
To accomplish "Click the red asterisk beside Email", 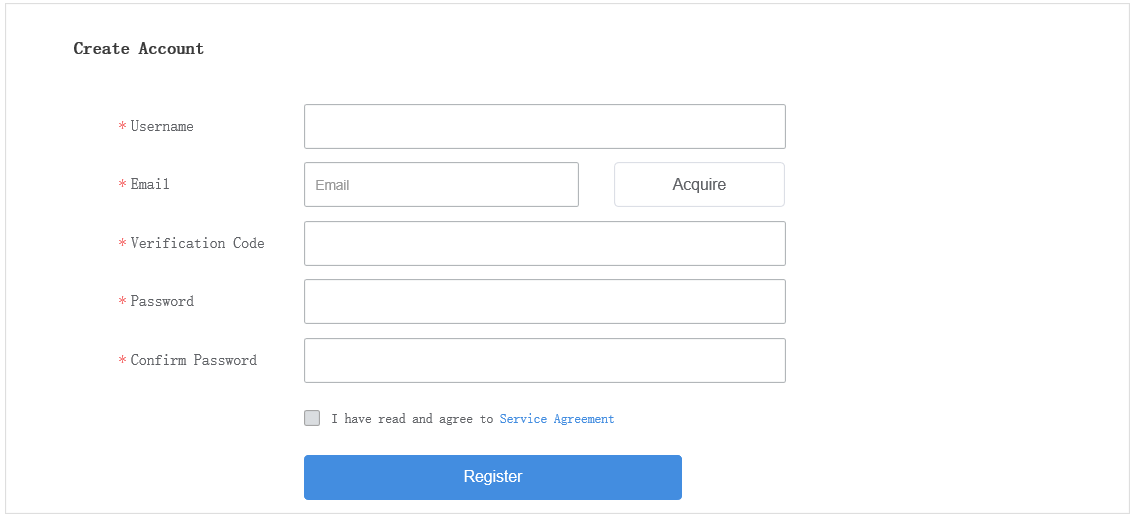I will 122,185.
